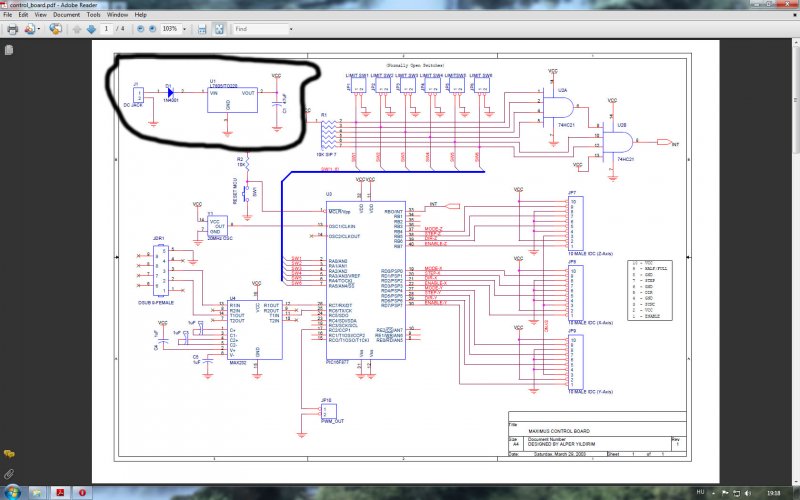Click the 20MHz OSC label

click(220, 238)
